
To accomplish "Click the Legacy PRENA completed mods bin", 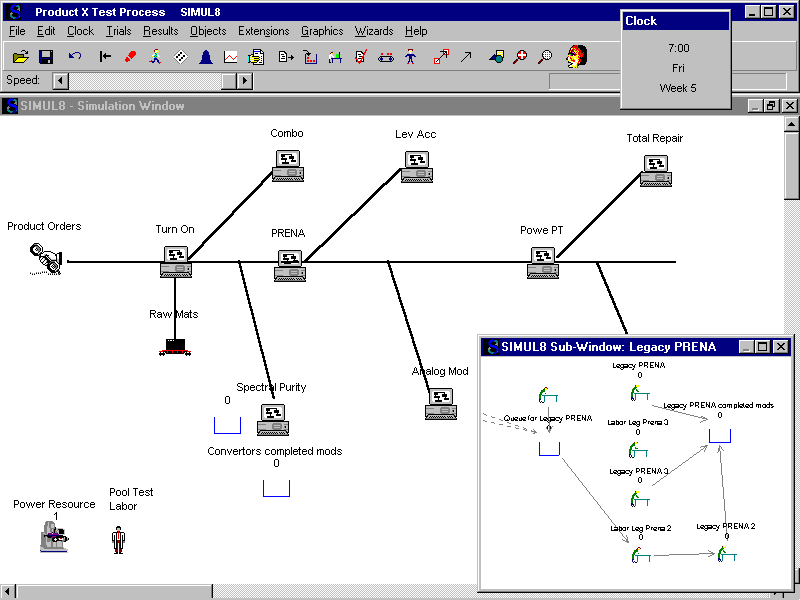I will [x=720, y=436].
